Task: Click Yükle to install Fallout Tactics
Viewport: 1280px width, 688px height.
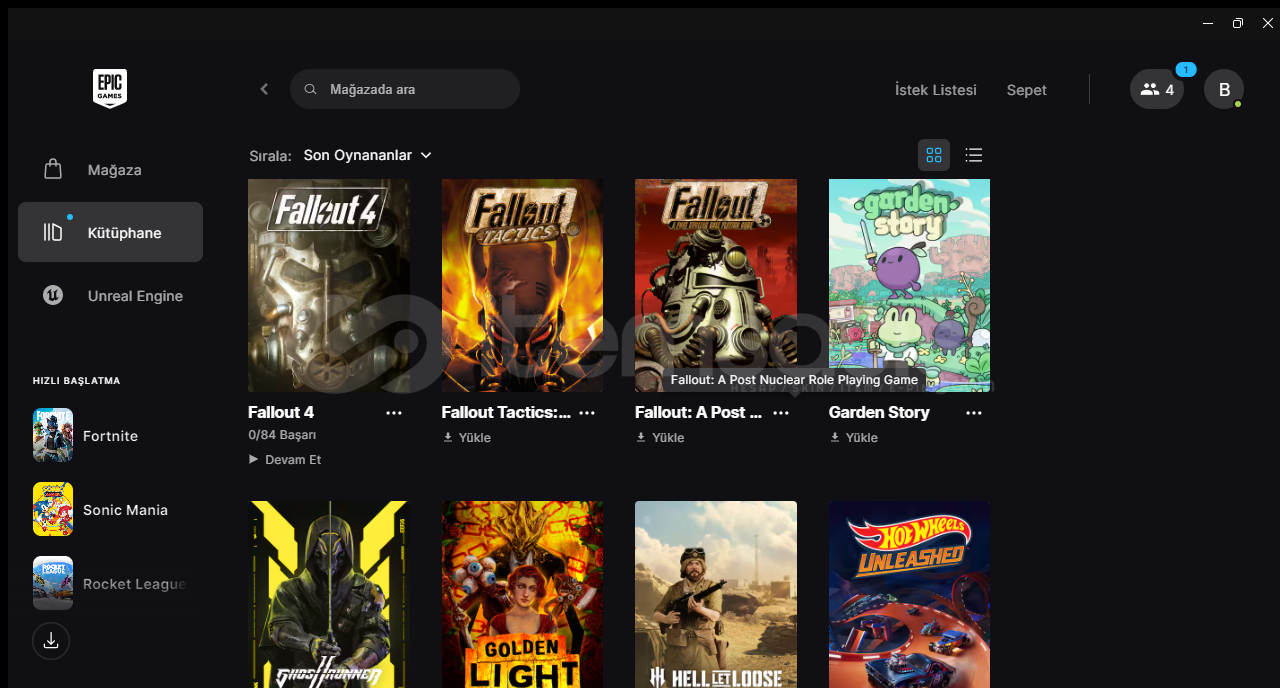Action: click(466, 438)
